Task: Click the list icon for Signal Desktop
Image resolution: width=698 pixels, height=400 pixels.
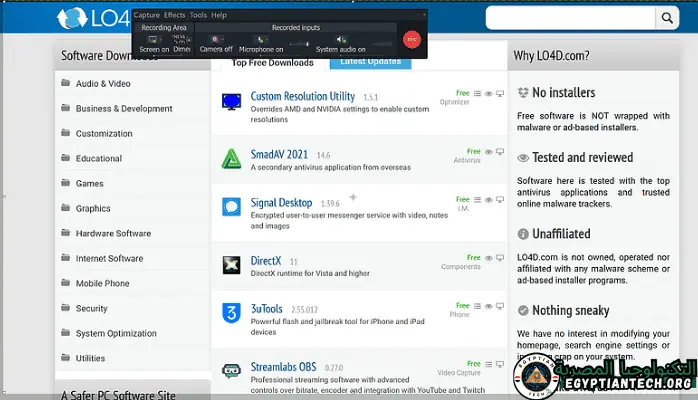Action: click(x=477, y=200)
